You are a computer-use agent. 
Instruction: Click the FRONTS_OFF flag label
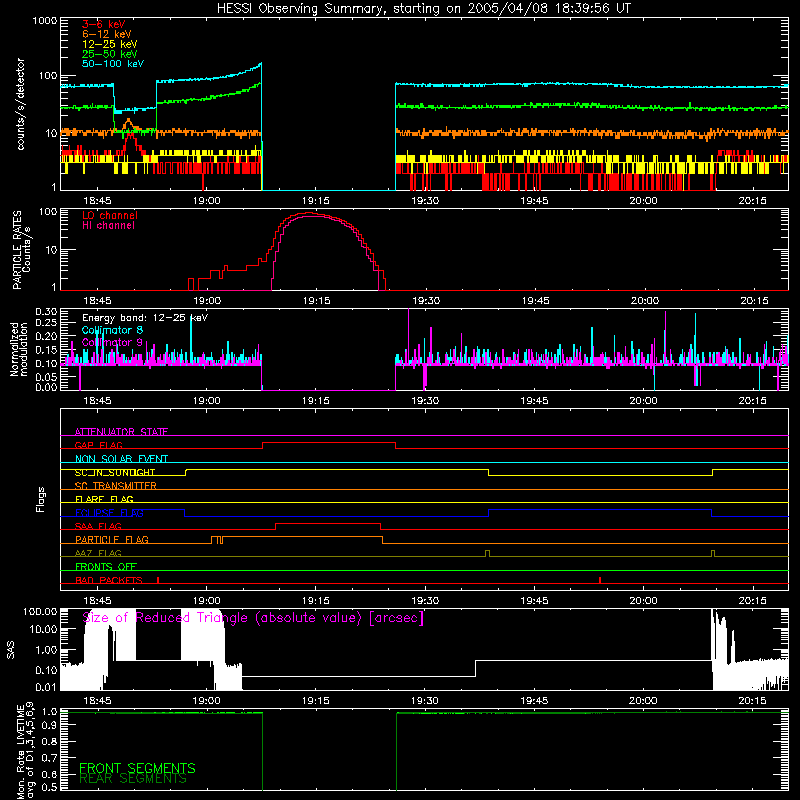coord(106,566)
